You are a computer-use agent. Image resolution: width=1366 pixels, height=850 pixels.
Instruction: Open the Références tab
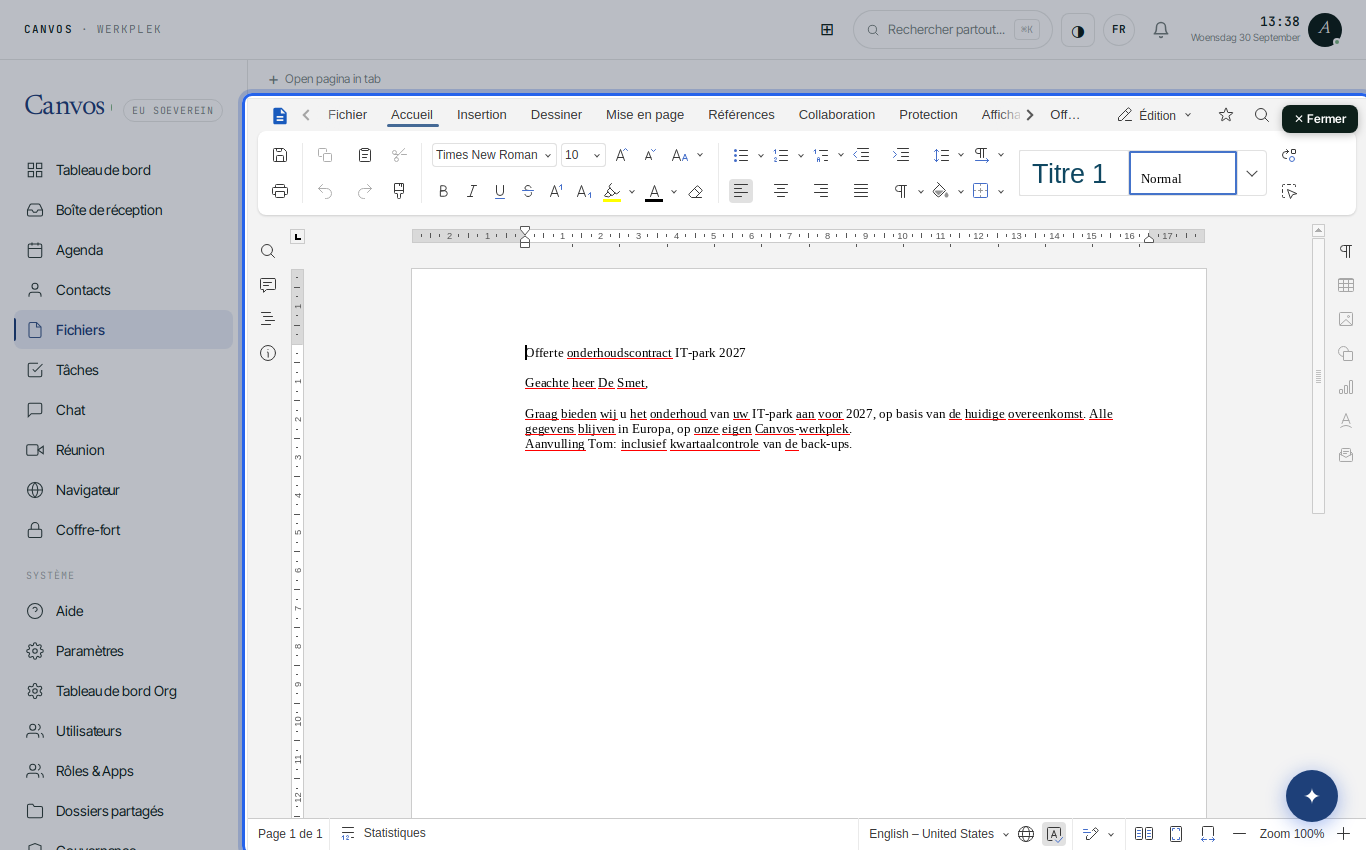[741, 115]
